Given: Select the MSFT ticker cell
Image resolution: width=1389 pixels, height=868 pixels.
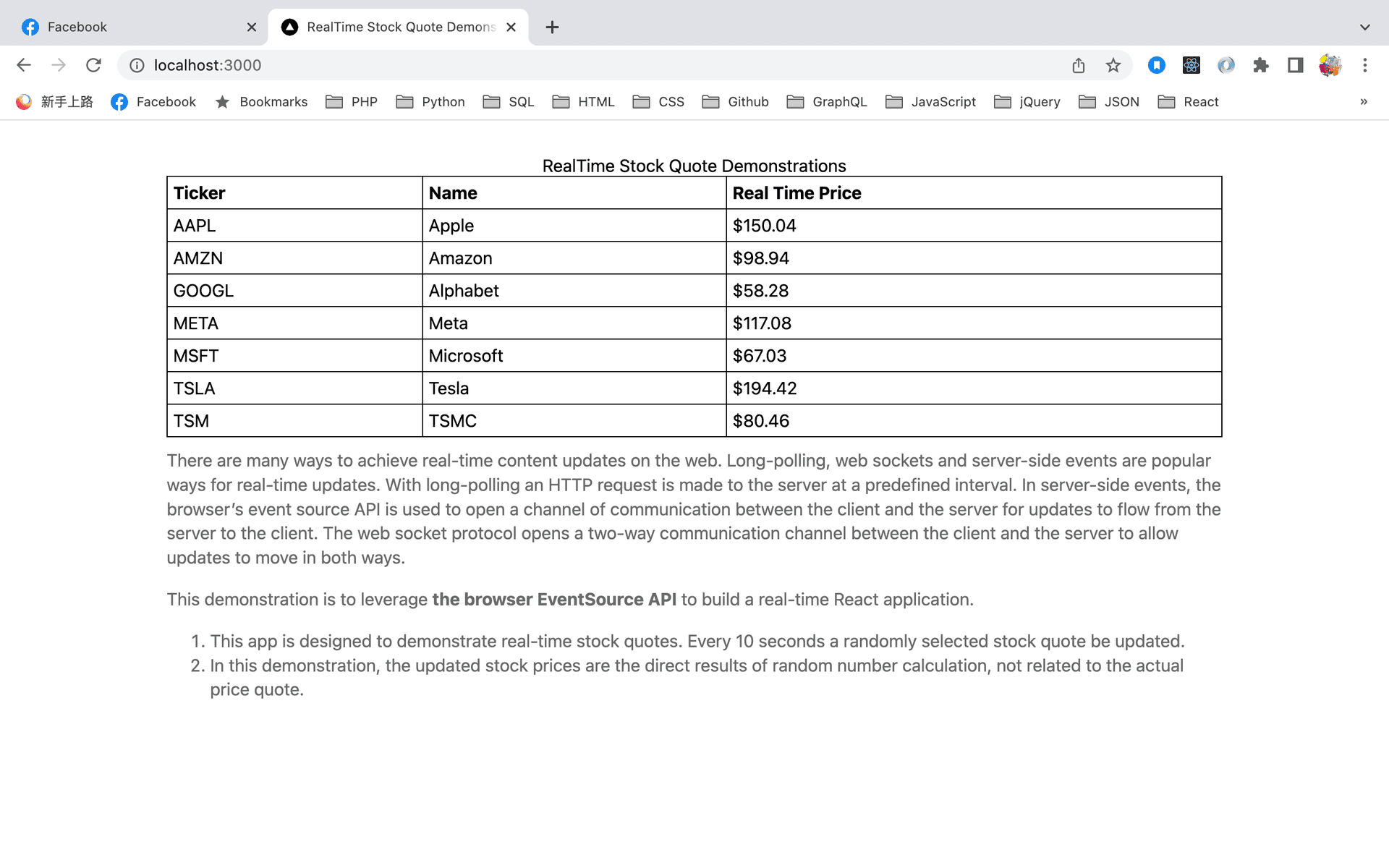Looking at the screenshot, I should (294, 356).
